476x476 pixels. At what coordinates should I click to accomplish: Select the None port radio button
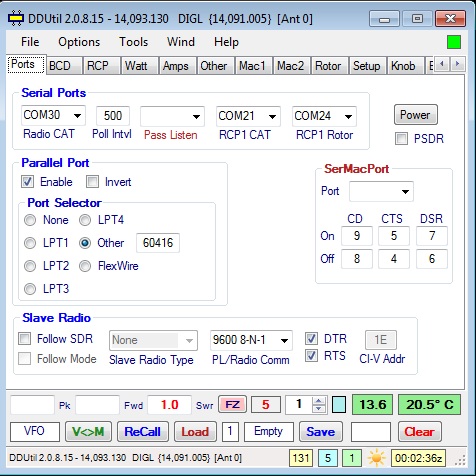30,220
